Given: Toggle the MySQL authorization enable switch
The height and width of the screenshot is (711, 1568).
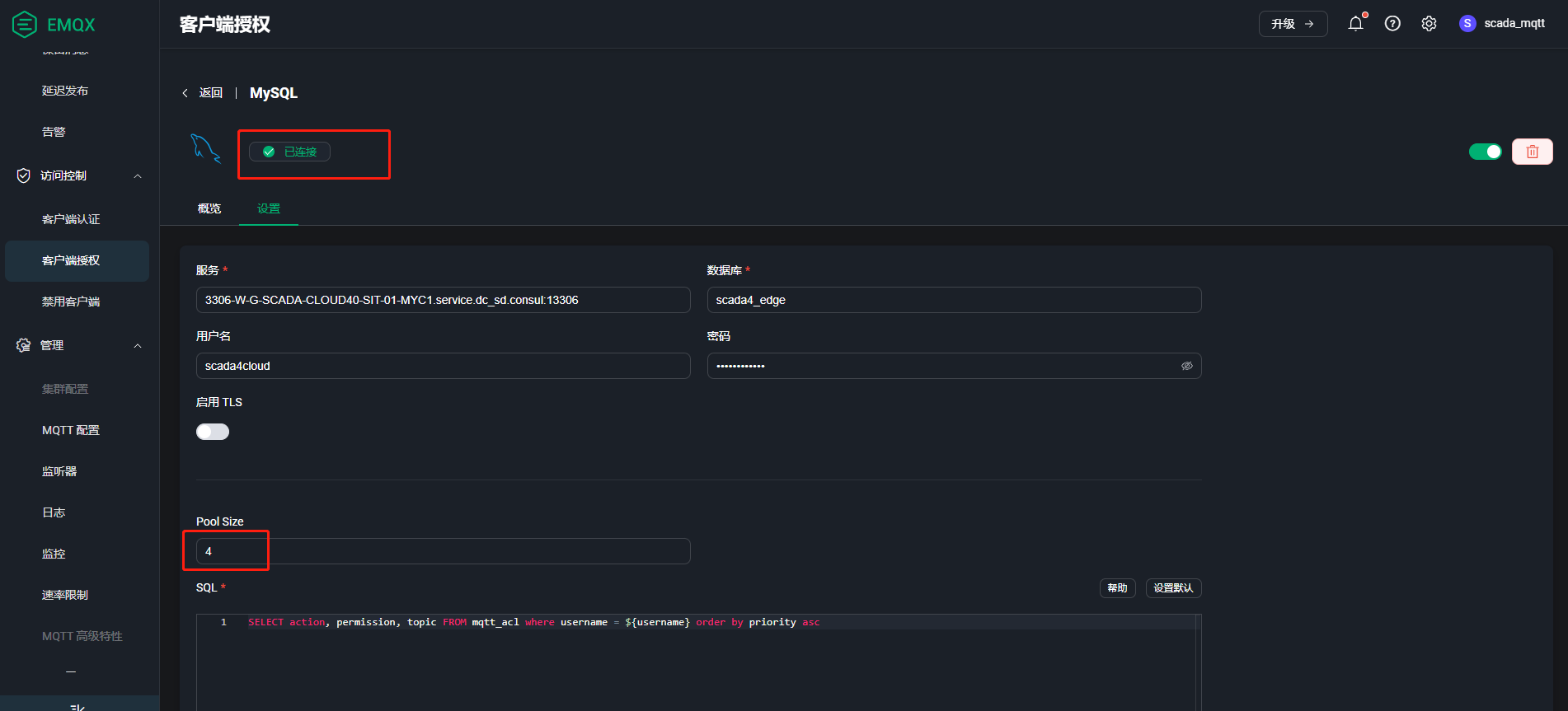Looking at the screenshot, I should [x=1486, y=152].
